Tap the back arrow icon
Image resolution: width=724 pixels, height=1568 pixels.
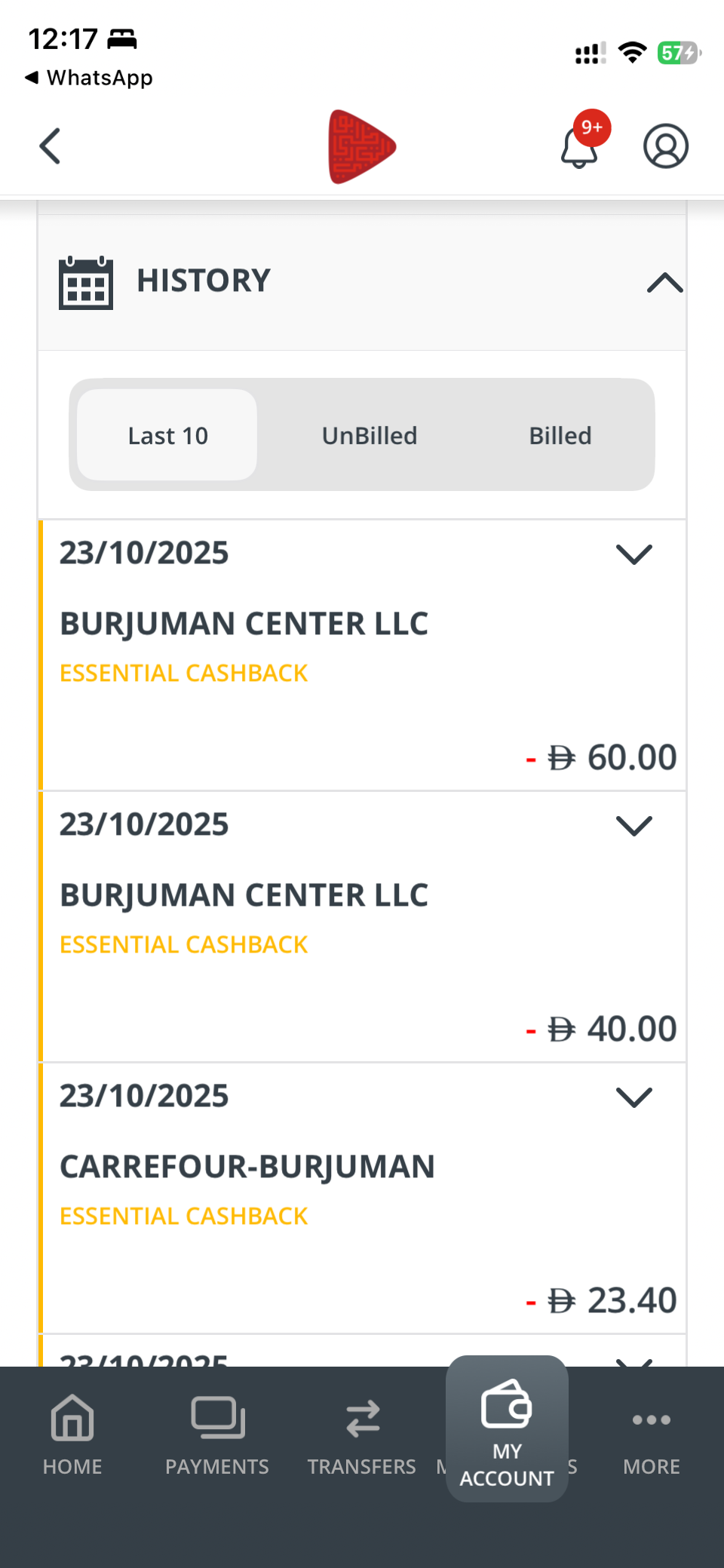(50, 146)
